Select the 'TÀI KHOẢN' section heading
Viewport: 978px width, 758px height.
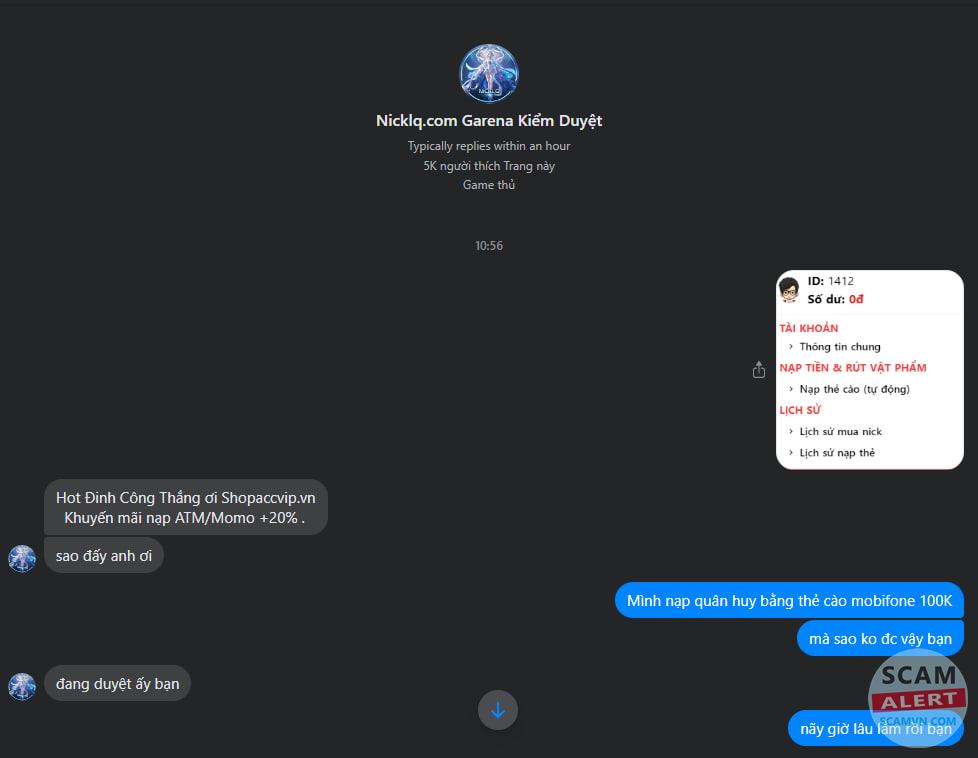(808, 328)
